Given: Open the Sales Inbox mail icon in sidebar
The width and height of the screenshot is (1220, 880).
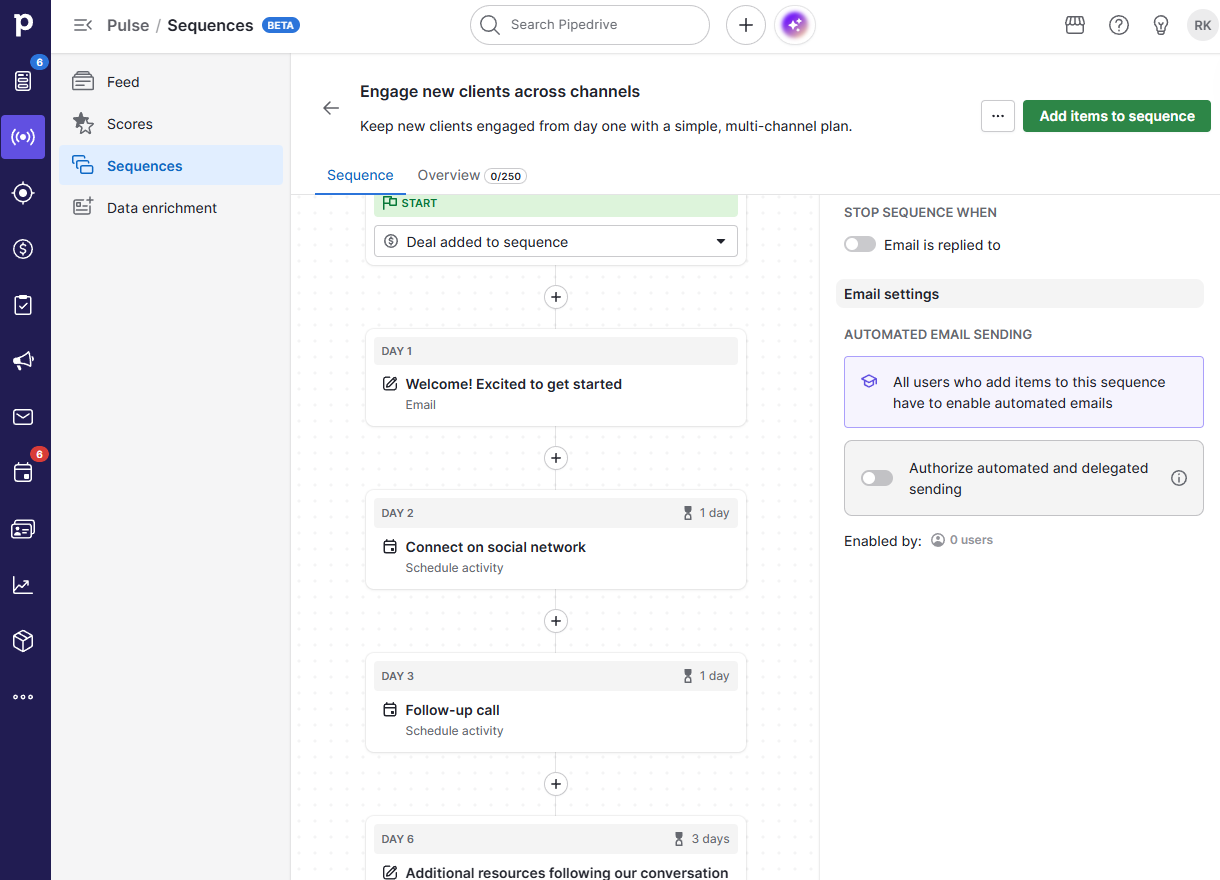Looking at the screenshot, I should (x=24, y=417).
